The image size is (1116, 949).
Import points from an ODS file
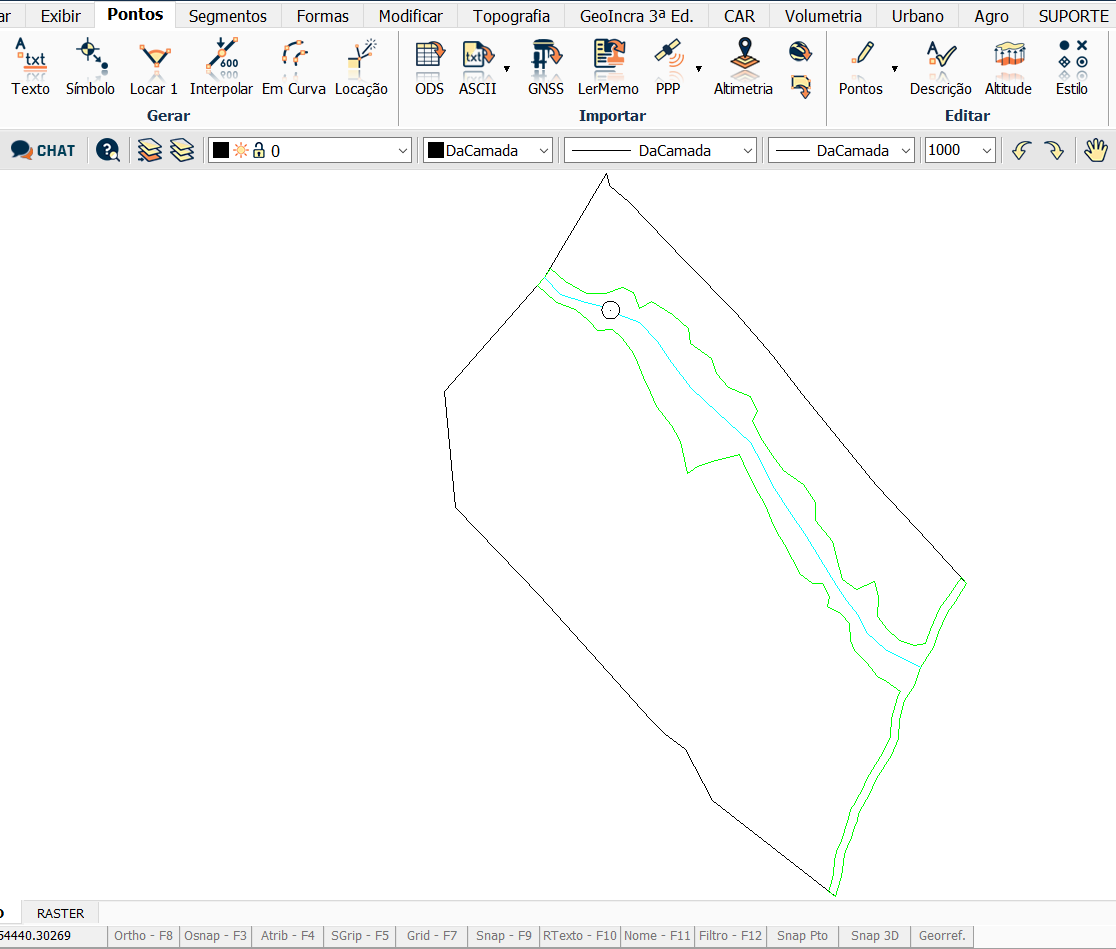[429, 65]
